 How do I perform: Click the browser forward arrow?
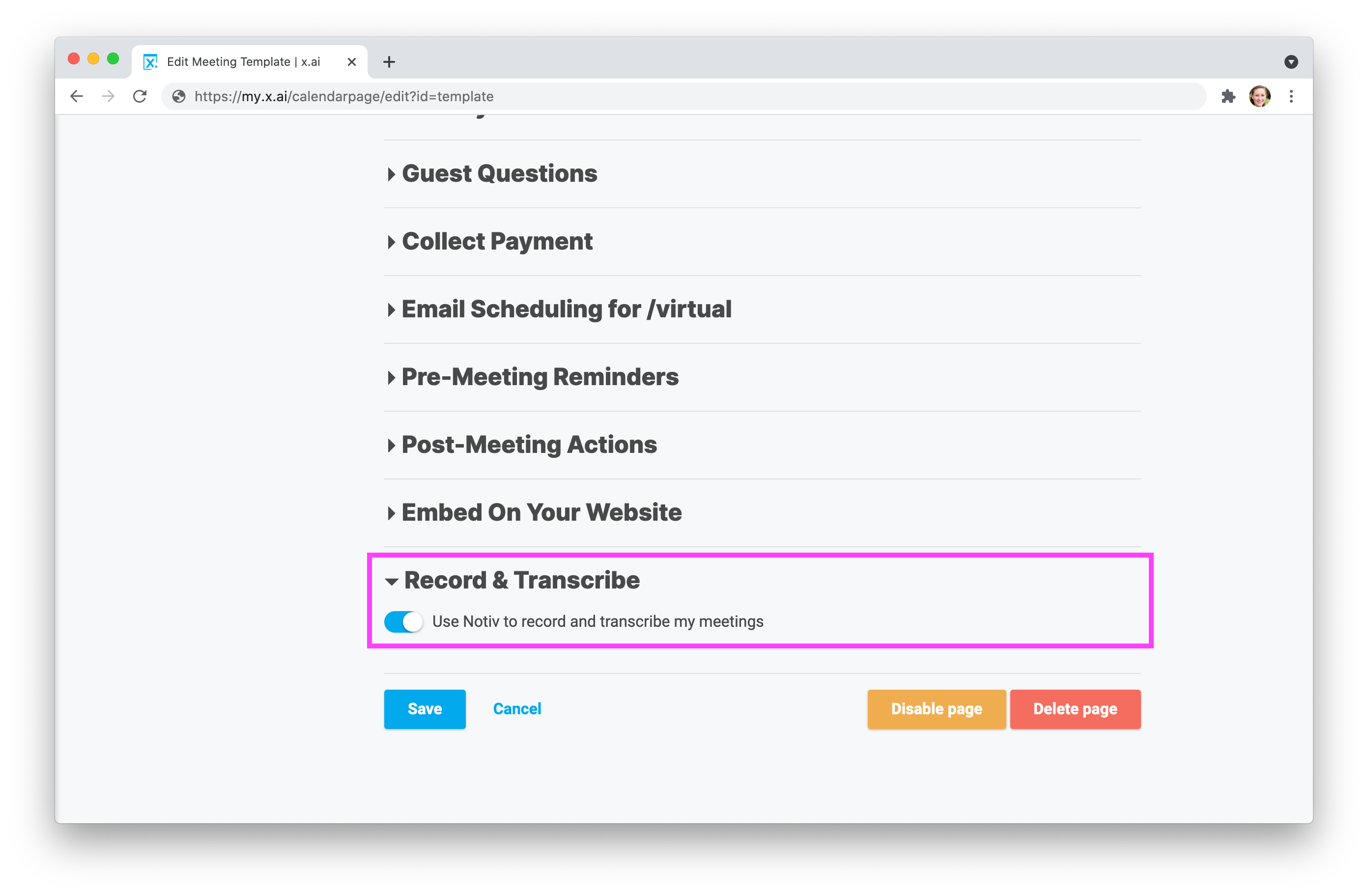click(108, 96)
